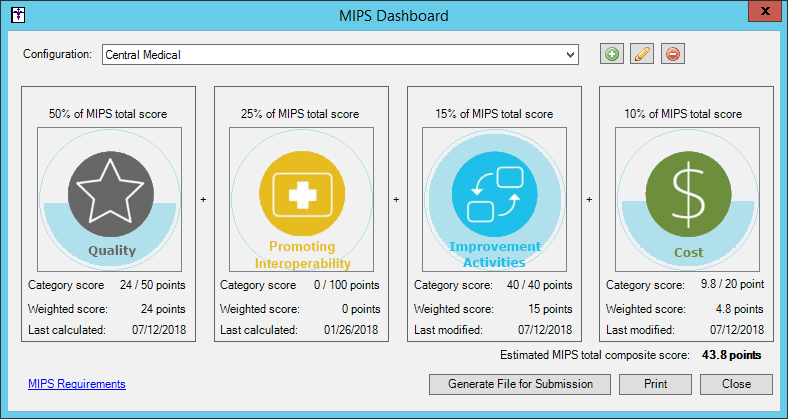Click Generate File for Submission button
Viewport: 788px width, 419px height.
pos(519,384)
